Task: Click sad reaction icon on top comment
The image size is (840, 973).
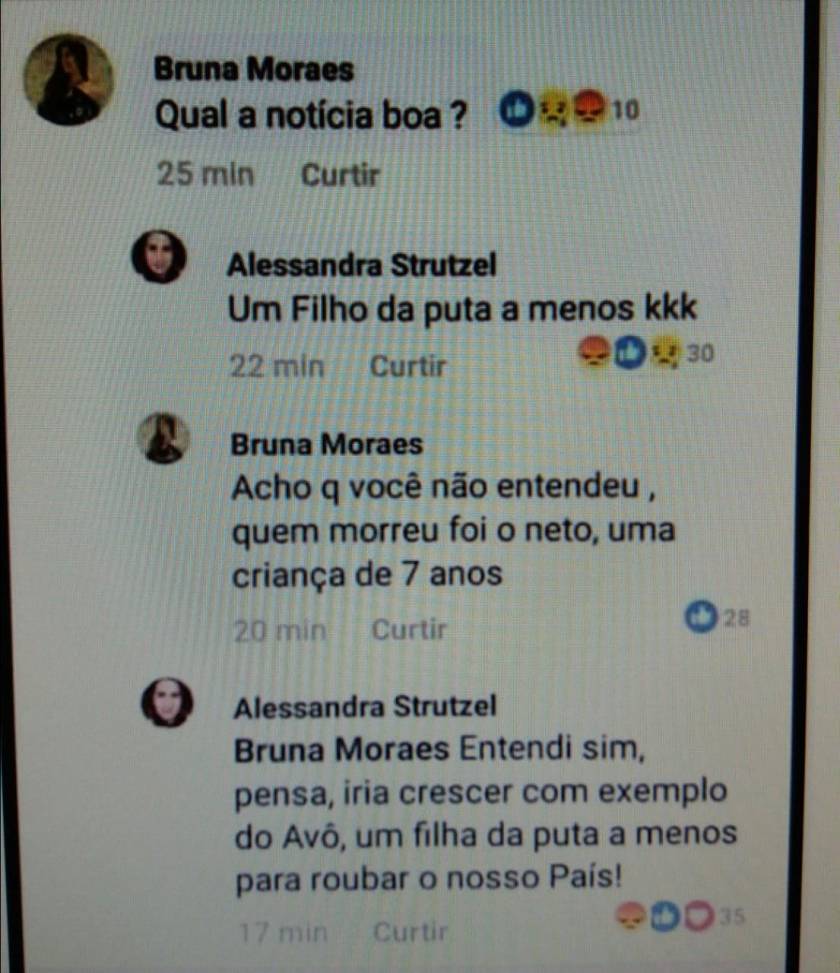Action: pos(553,109)
